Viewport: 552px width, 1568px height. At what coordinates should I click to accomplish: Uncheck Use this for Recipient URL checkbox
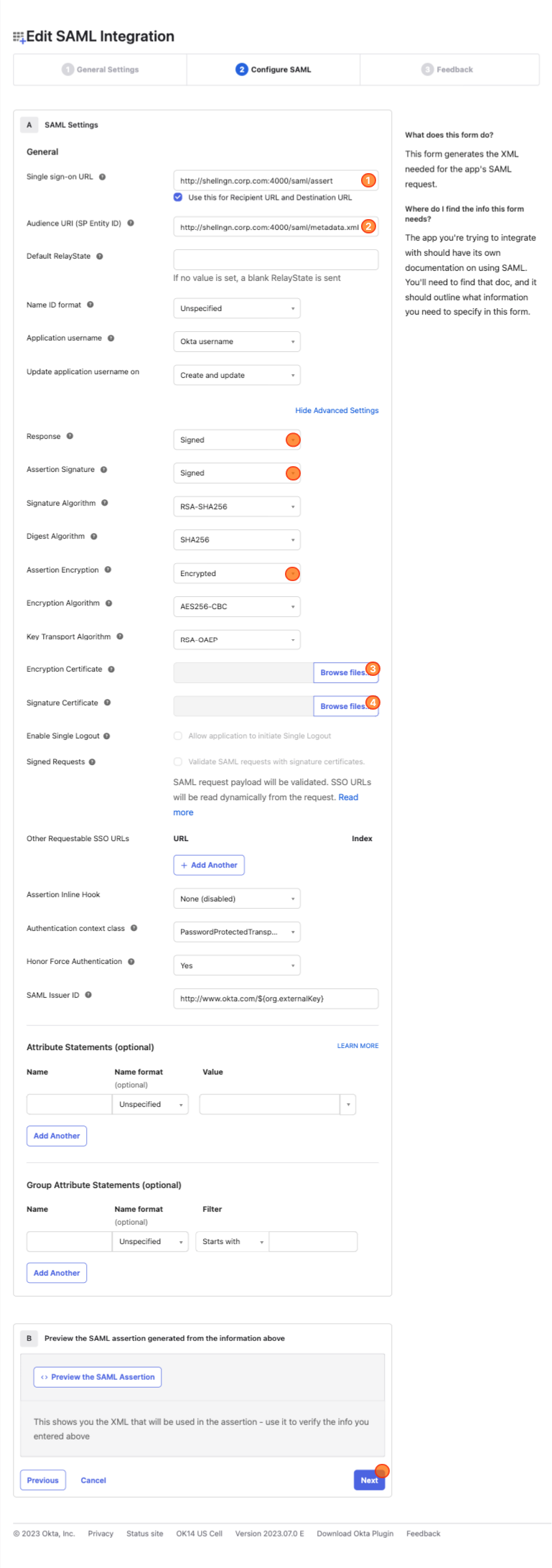tap(178, 197)
